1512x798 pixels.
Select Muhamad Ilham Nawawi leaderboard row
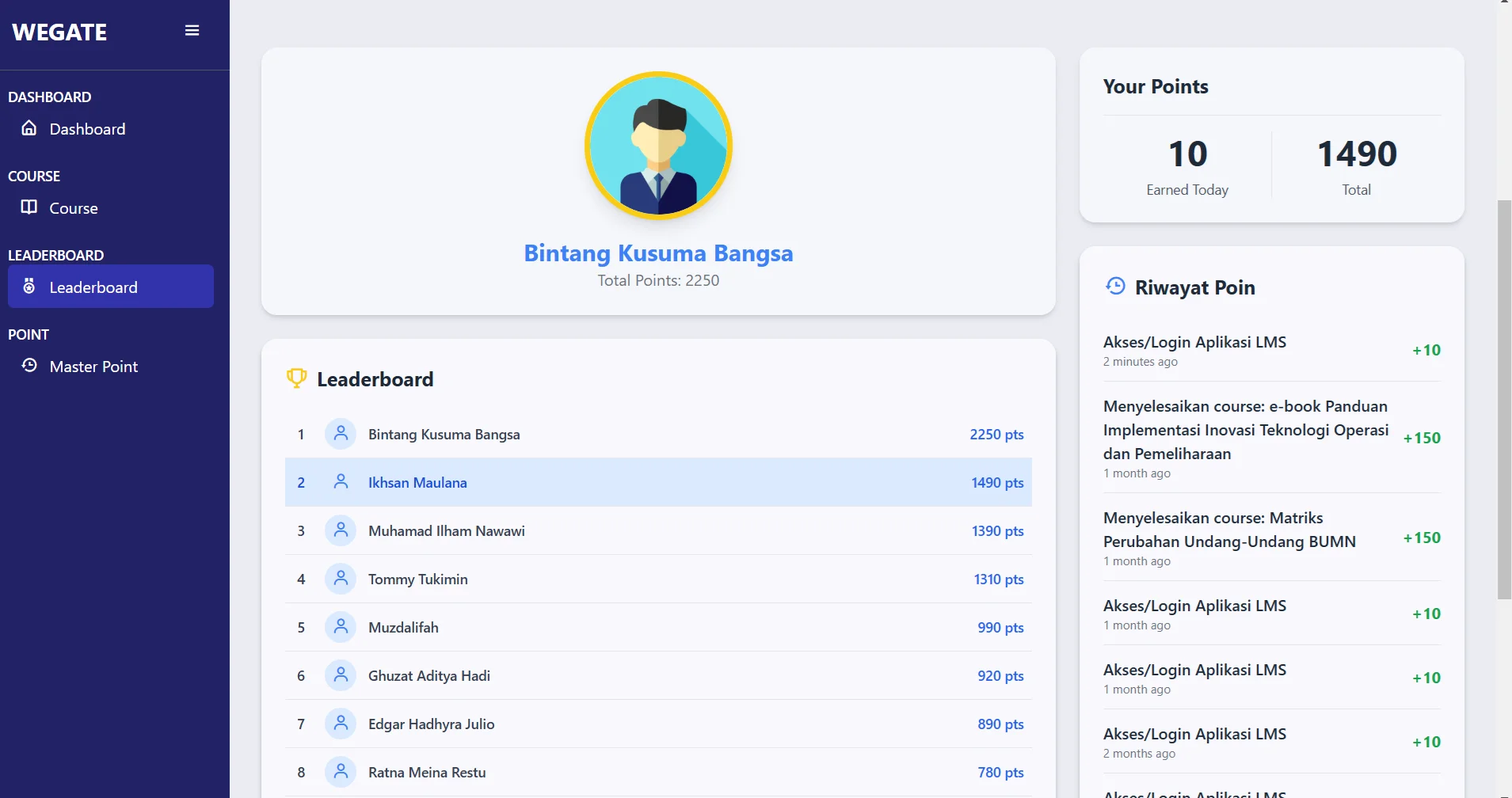(446, 531)
